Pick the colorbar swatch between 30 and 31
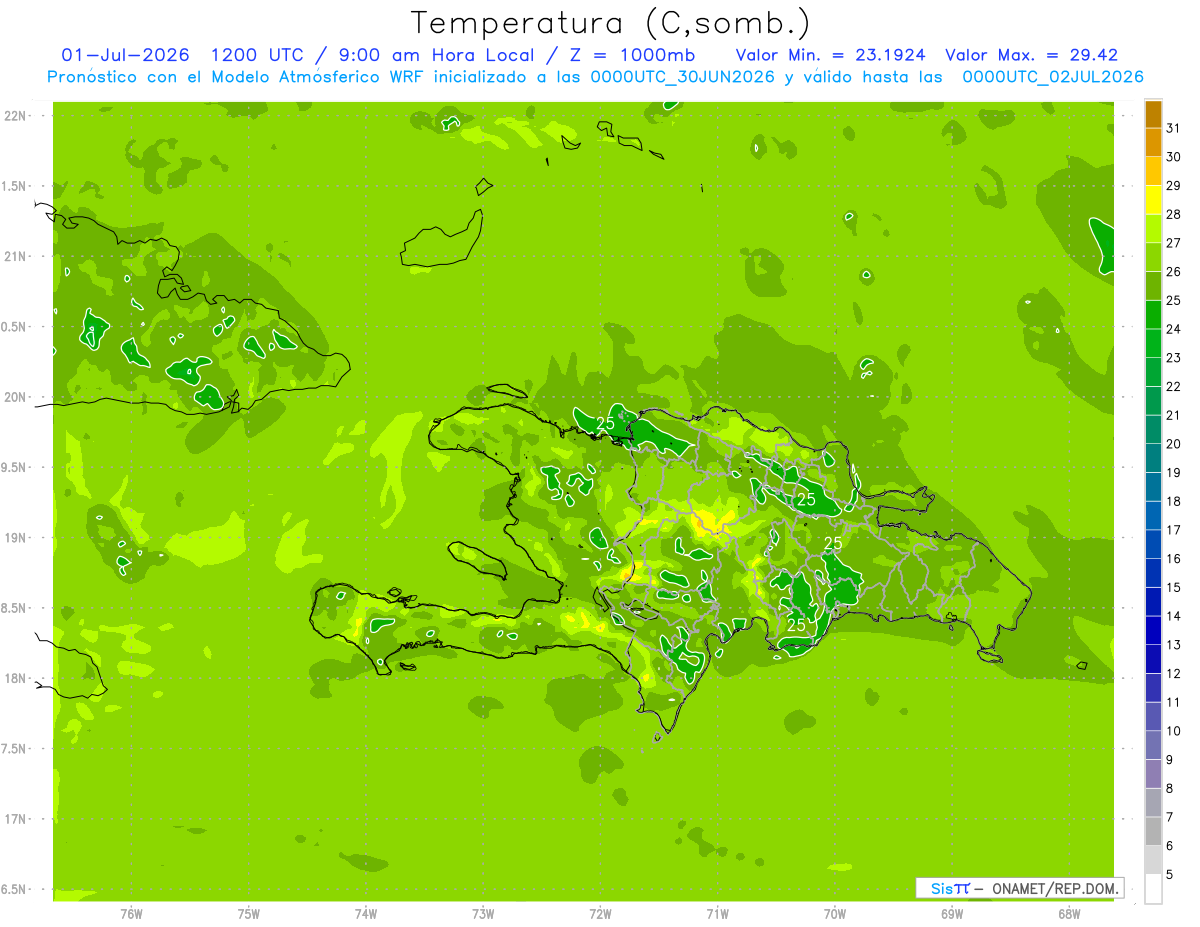 [1153, 143]
